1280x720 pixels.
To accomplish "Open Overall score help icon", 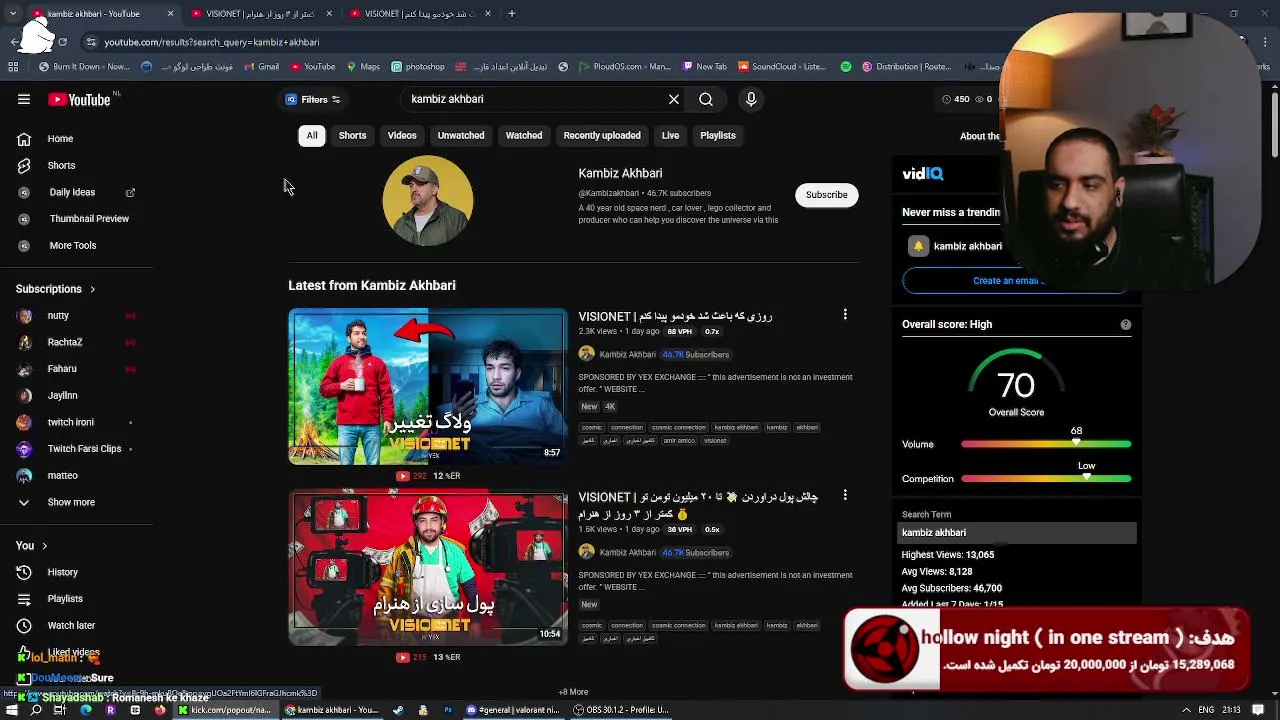I will (1126, 324).
